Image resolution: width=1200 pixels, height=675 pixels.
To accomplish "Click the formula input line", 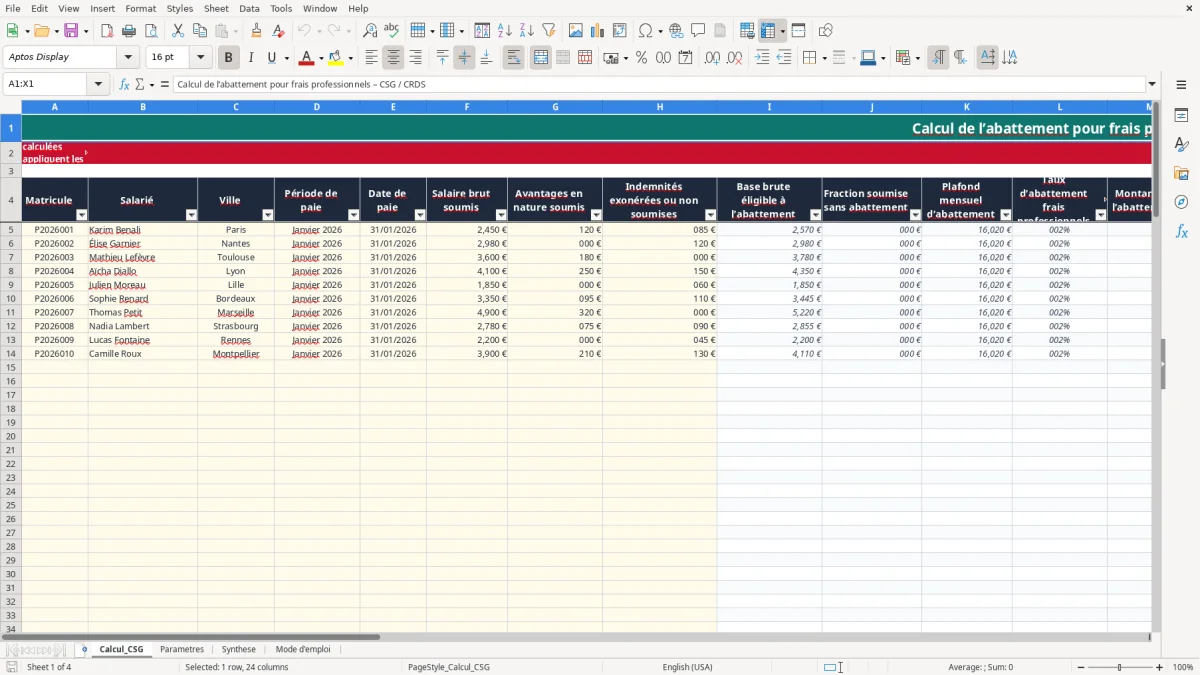I will coord(659,84).
